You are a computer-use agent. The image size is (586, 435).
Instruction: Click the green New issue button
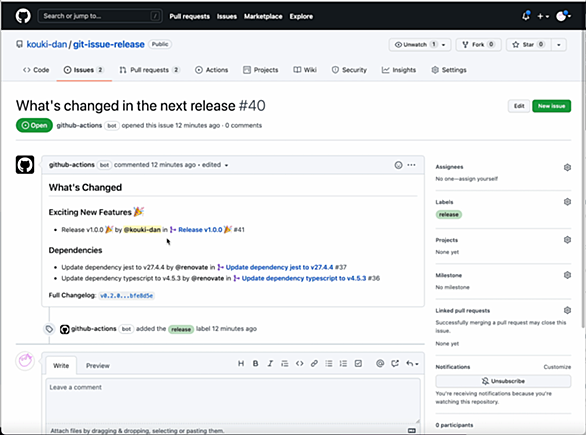(552, 106)
